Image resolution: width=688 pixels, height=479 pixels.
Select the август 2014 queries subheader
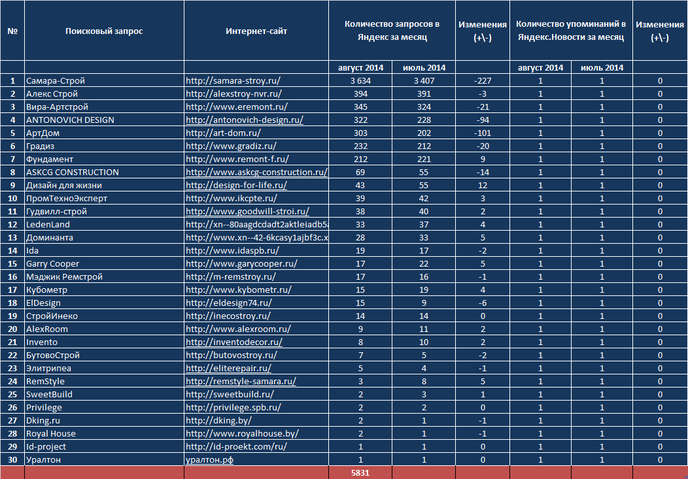[x=360, y=68]
